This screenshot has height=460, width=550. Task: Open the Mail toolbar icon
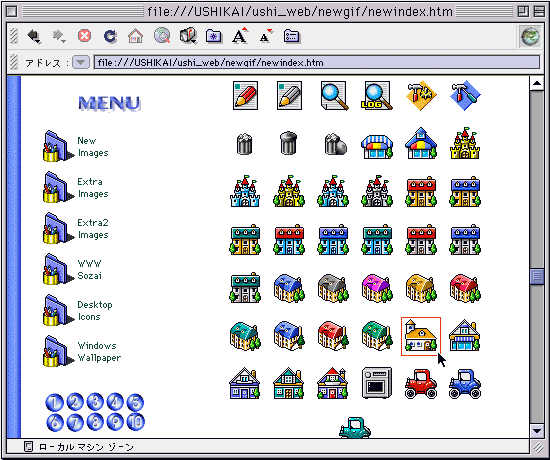coord(188,36)
